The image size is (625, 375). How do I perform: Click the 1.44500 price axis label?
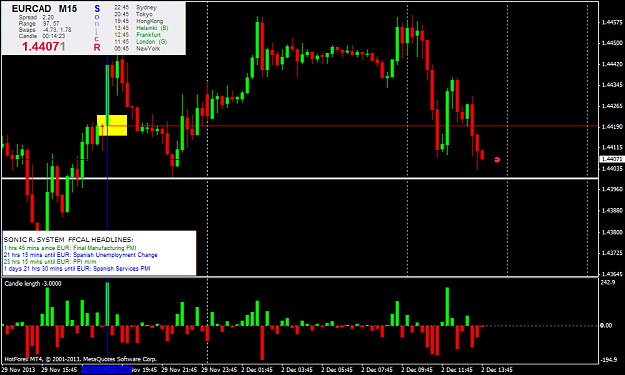point(611,43)
